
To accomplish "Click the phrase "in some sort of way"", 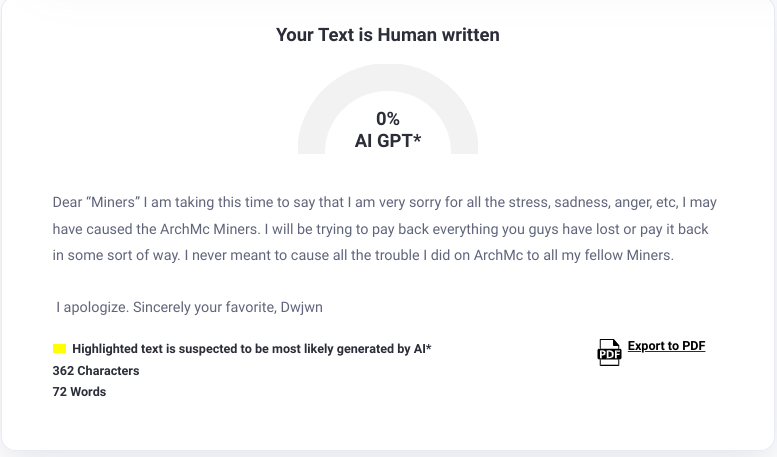I will click(x=115, y=255).
